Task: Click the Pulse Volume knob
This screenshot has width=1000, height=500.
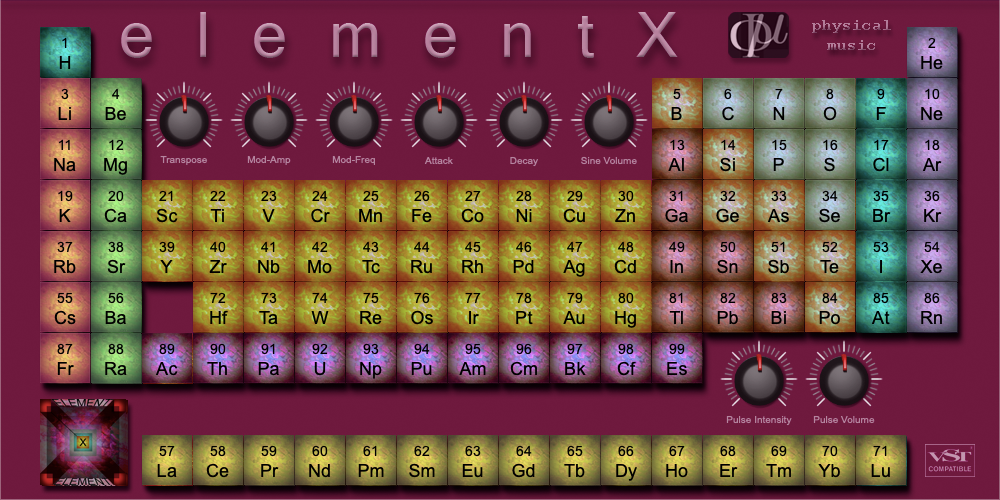Action: [844, 379]
